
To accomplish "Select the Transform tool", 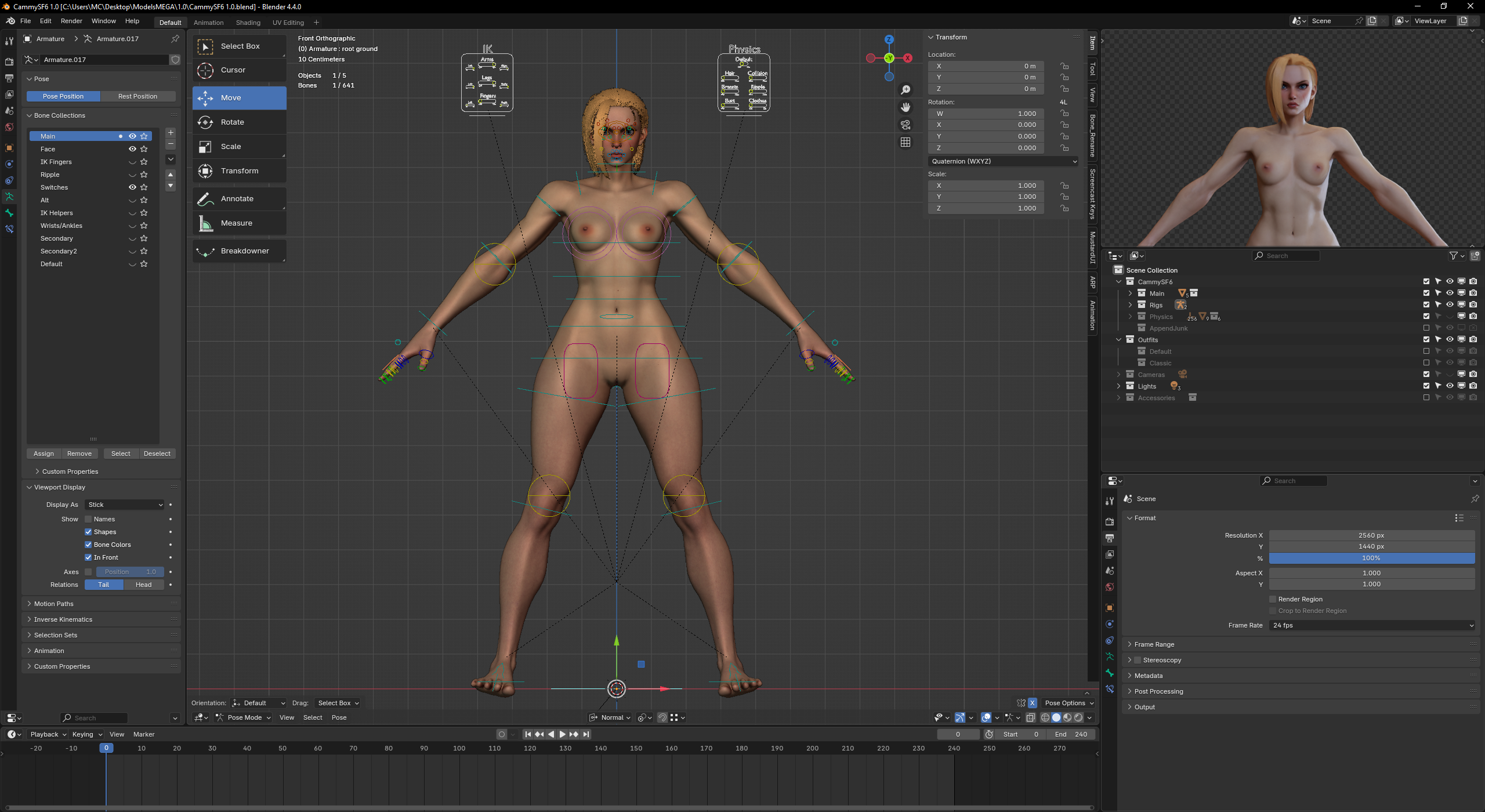I will coord(240,171).
